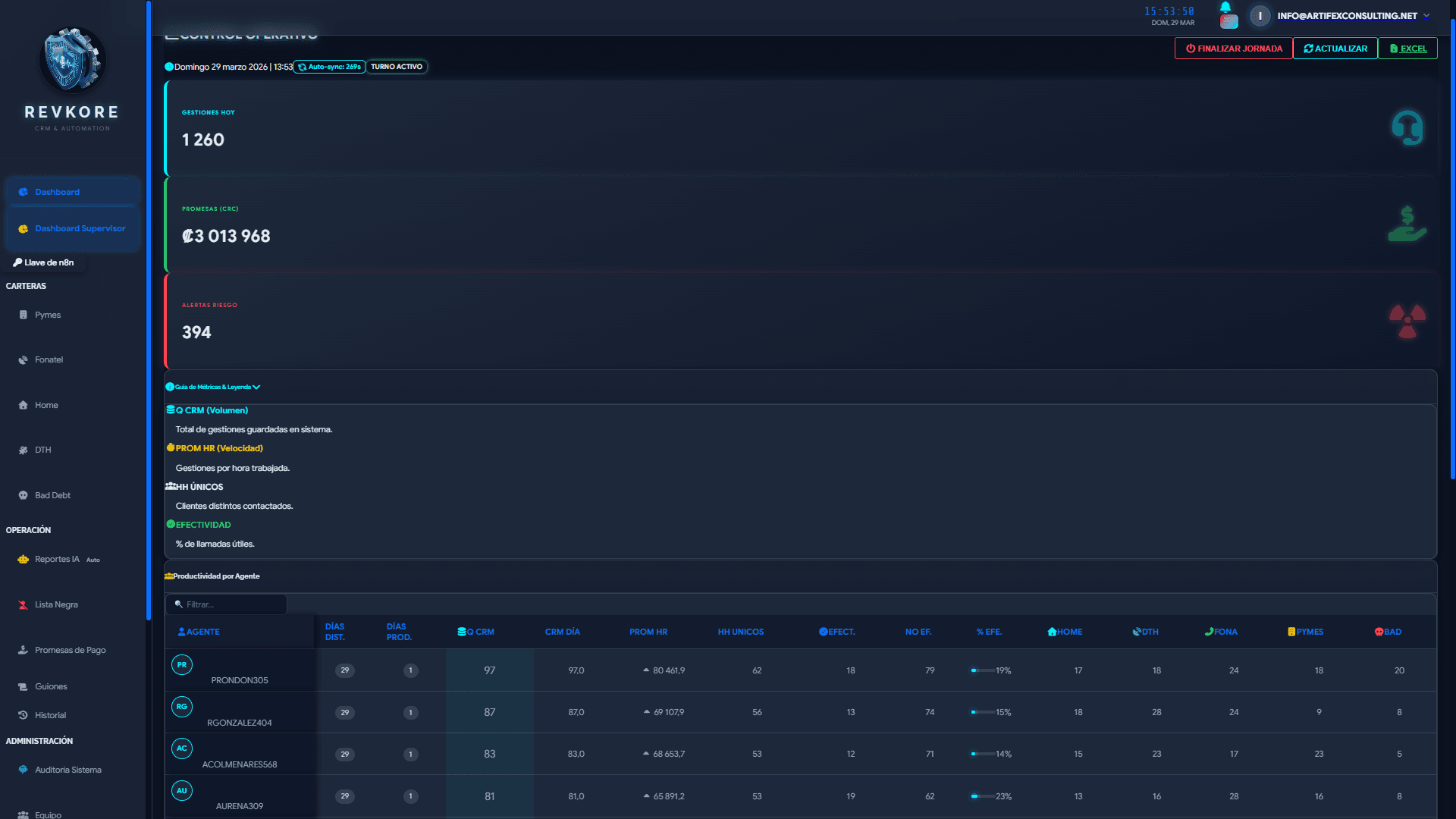Toggle the Auto switch next to Reportes IA

pyautogui.click(x=93, y=560)
